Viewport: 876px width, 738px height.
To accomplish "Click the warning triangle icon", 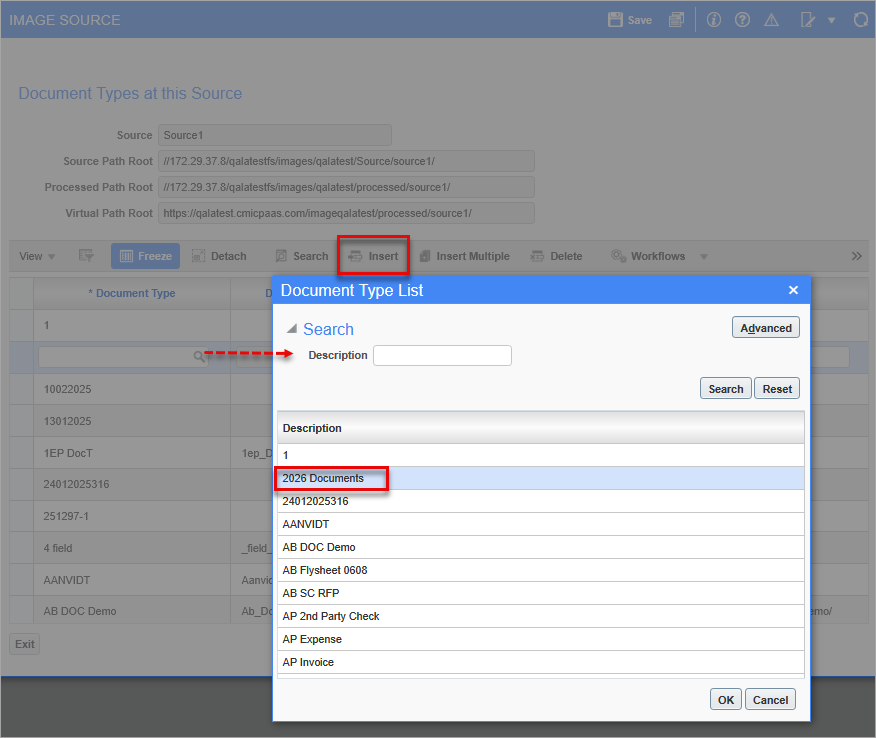I will 771,20.
